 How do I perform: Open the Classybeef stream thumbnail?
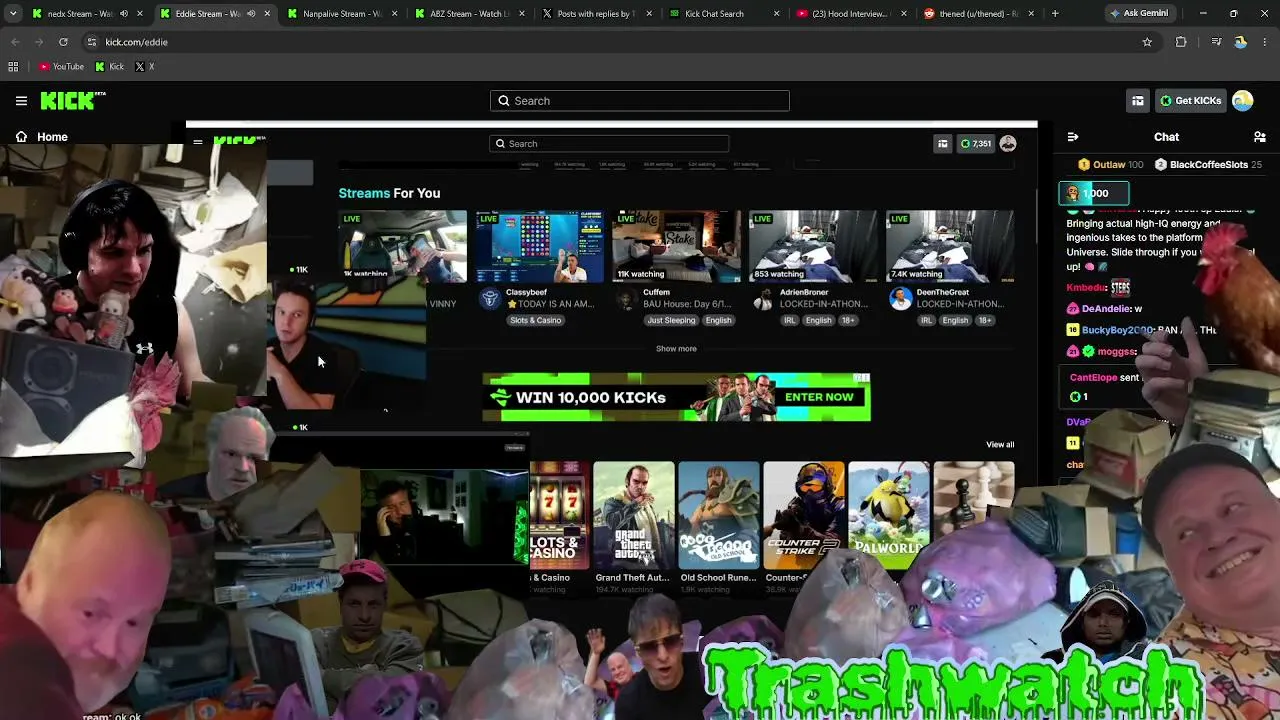(539, 246)
